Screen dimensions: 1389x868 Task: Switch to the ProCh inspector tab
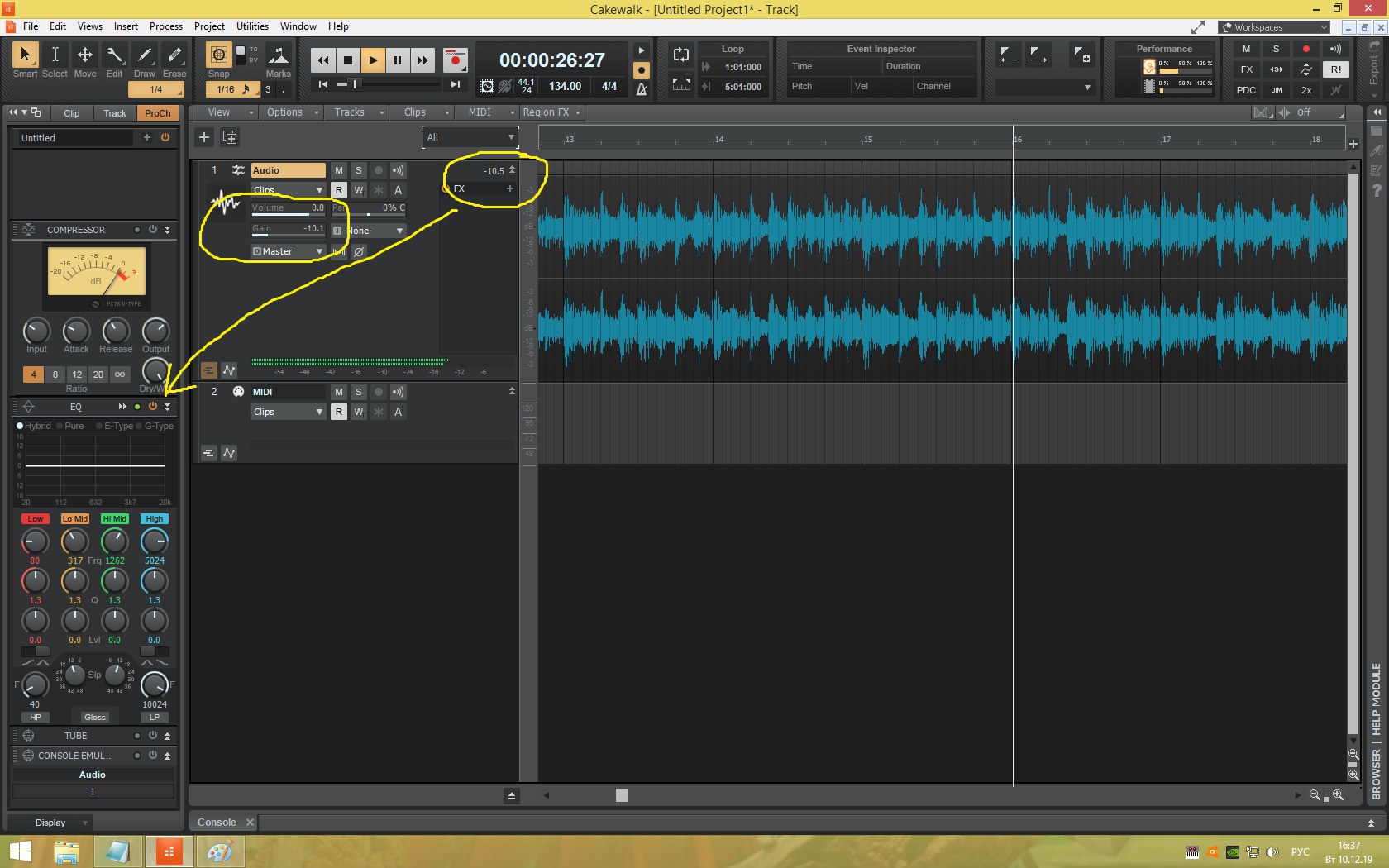pyautogui.click(x=157, y=113)
